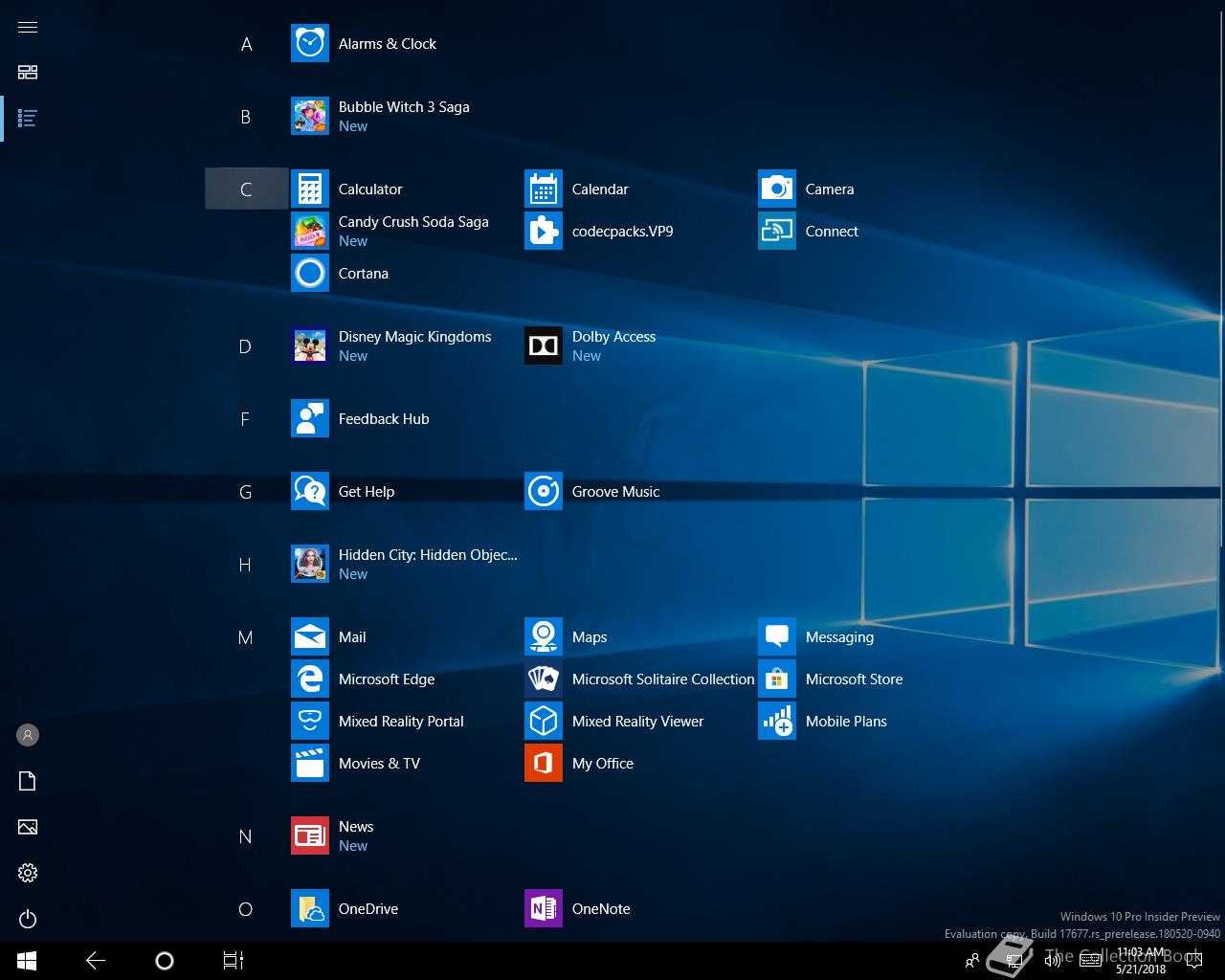Open the Dolby Access icon

click(544, 346)
